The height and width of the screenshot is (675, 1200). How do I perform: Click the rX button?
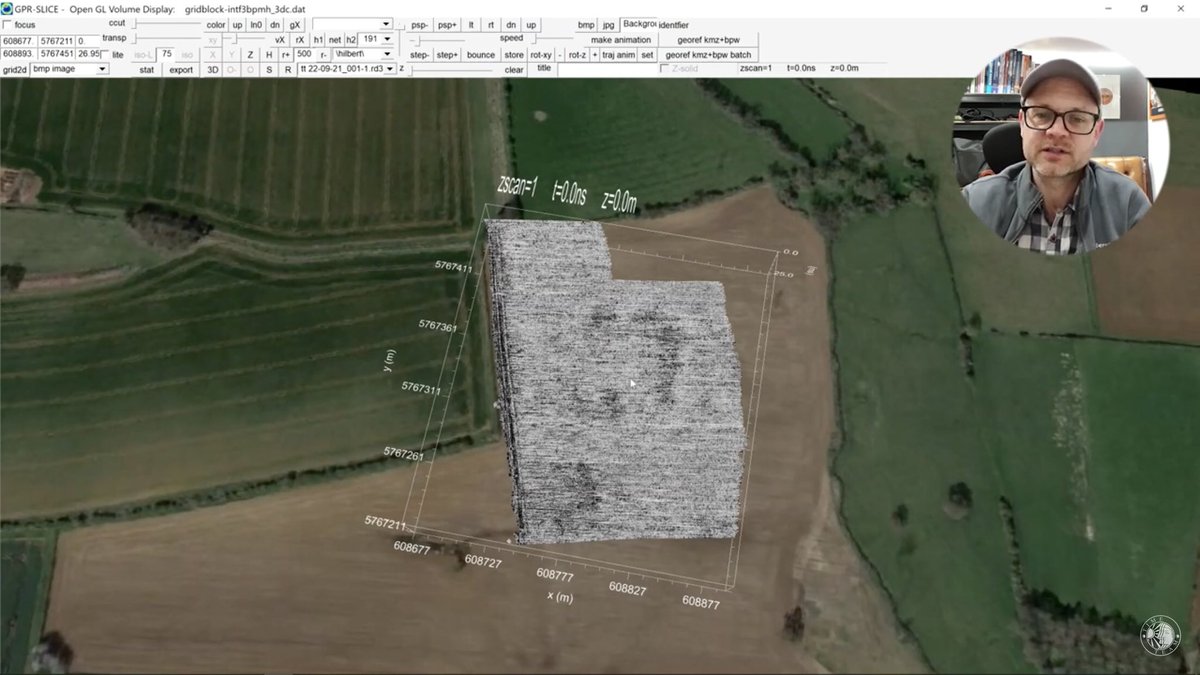click(300, 39)
